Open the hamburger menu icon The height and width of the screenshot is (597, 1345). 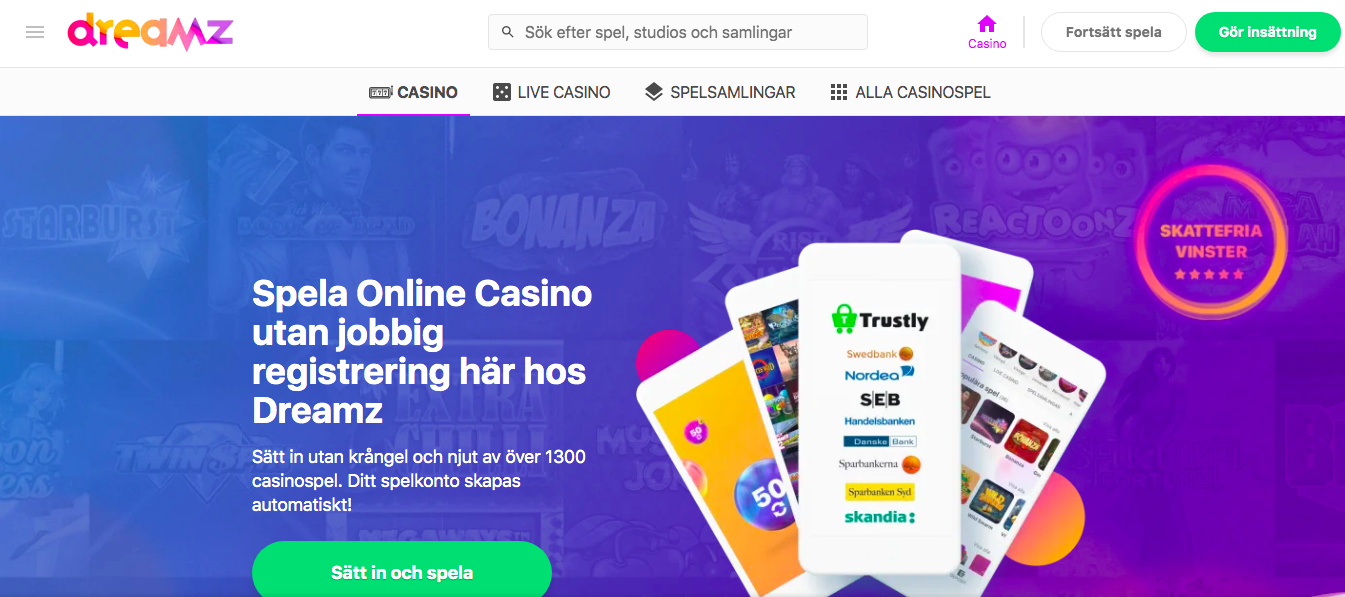coord(35,32)
